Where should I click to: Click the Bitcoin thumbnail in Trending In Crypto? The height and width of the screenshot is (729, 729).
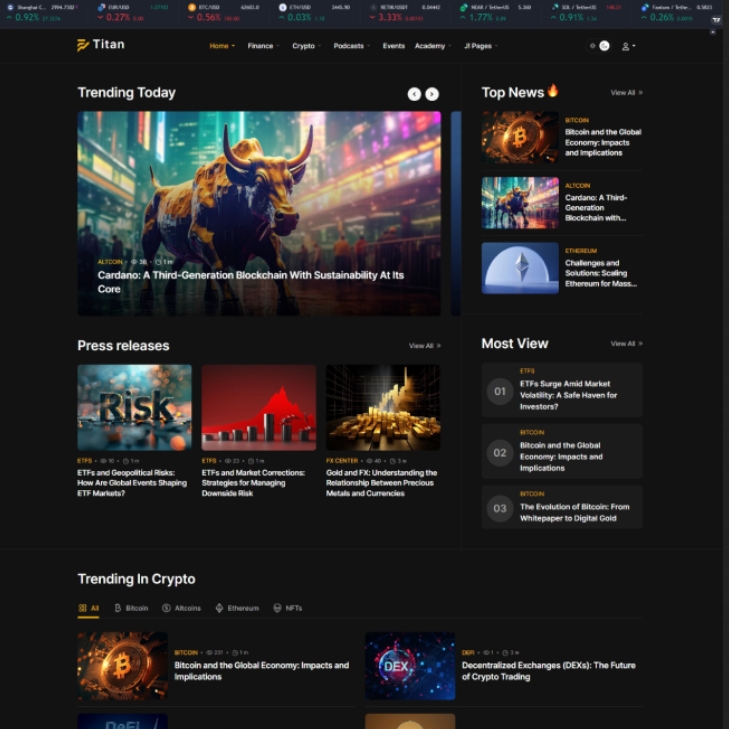click(x=122, y=666)
